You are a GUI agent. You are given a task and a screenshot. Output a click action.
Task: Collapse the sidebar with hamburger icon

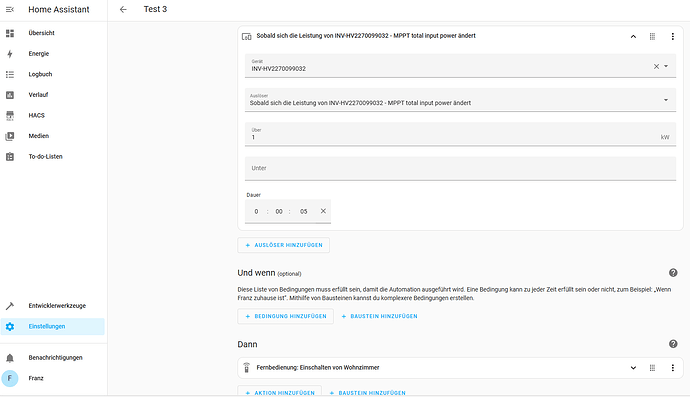point(10,9)
